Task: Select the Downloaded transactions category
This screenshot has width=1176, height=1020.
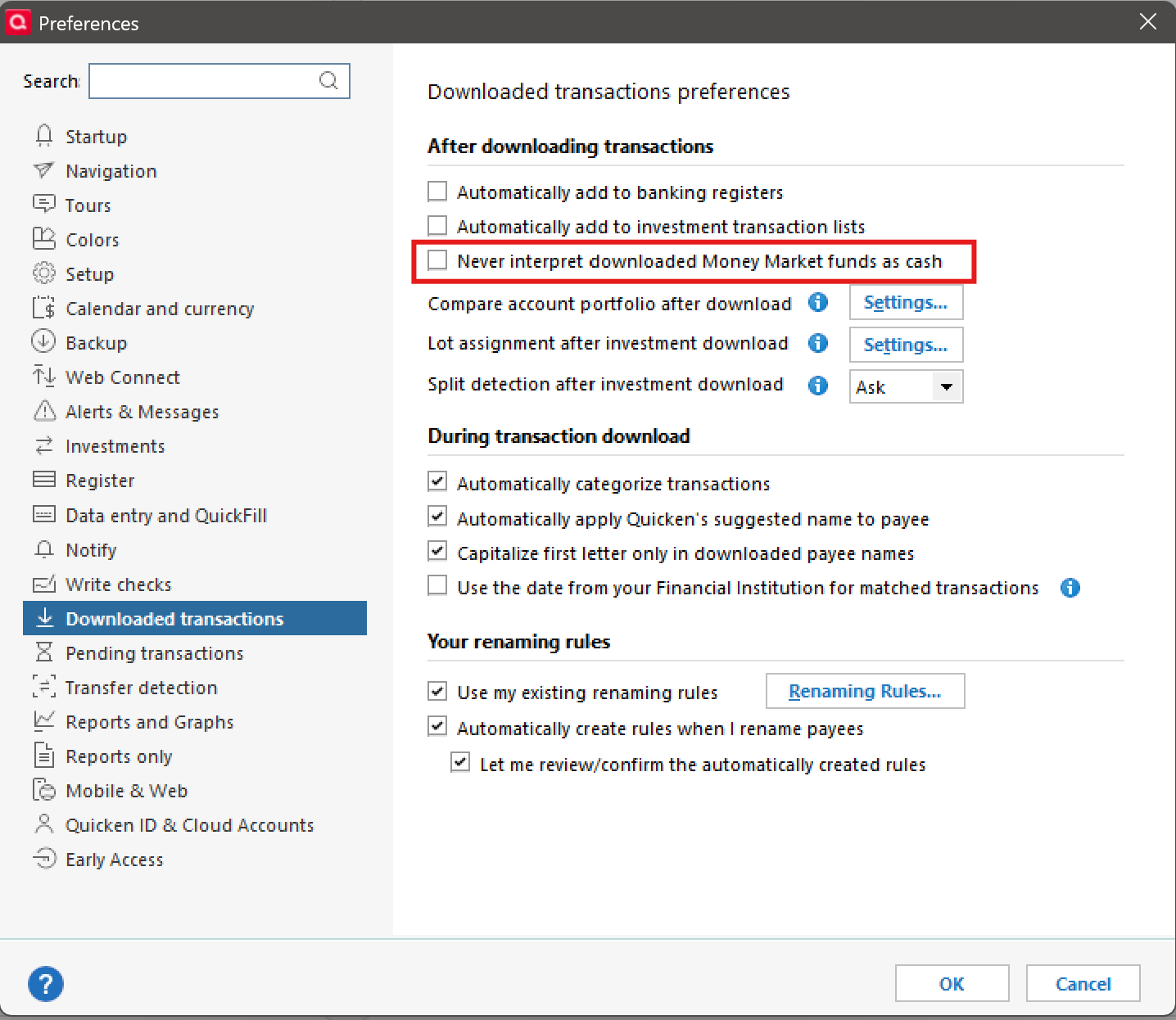Action: [x=195, y=618]
